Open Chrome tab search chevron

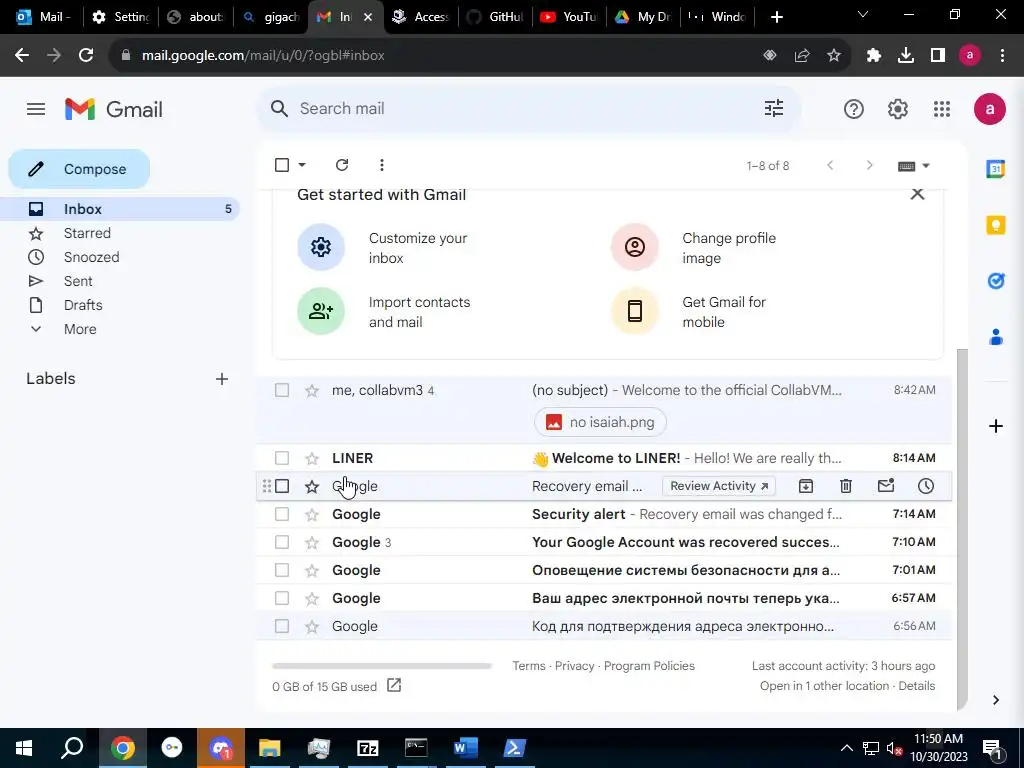coord(863,15)
